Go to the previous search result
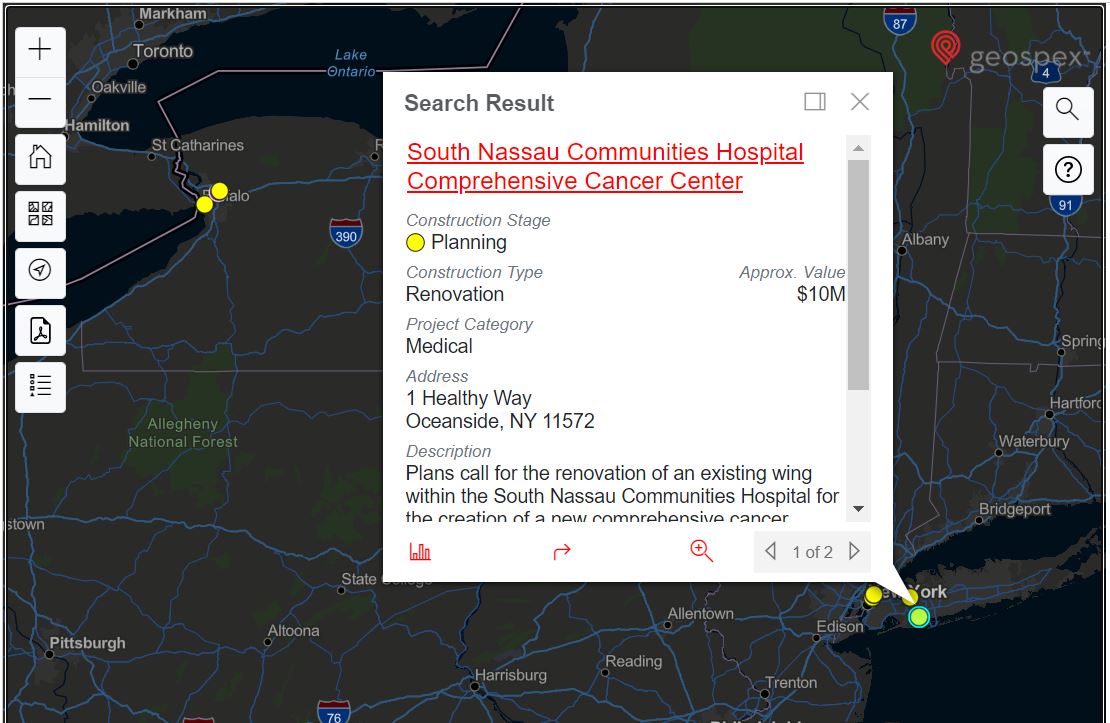The width and height of the screenshot is (1110, 723). click(771, 551)
